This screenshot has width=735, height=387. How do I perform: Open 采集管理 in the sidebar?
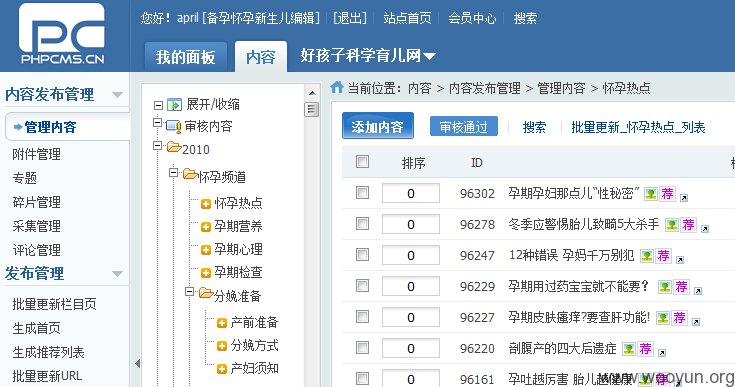(x=37, y=226)
